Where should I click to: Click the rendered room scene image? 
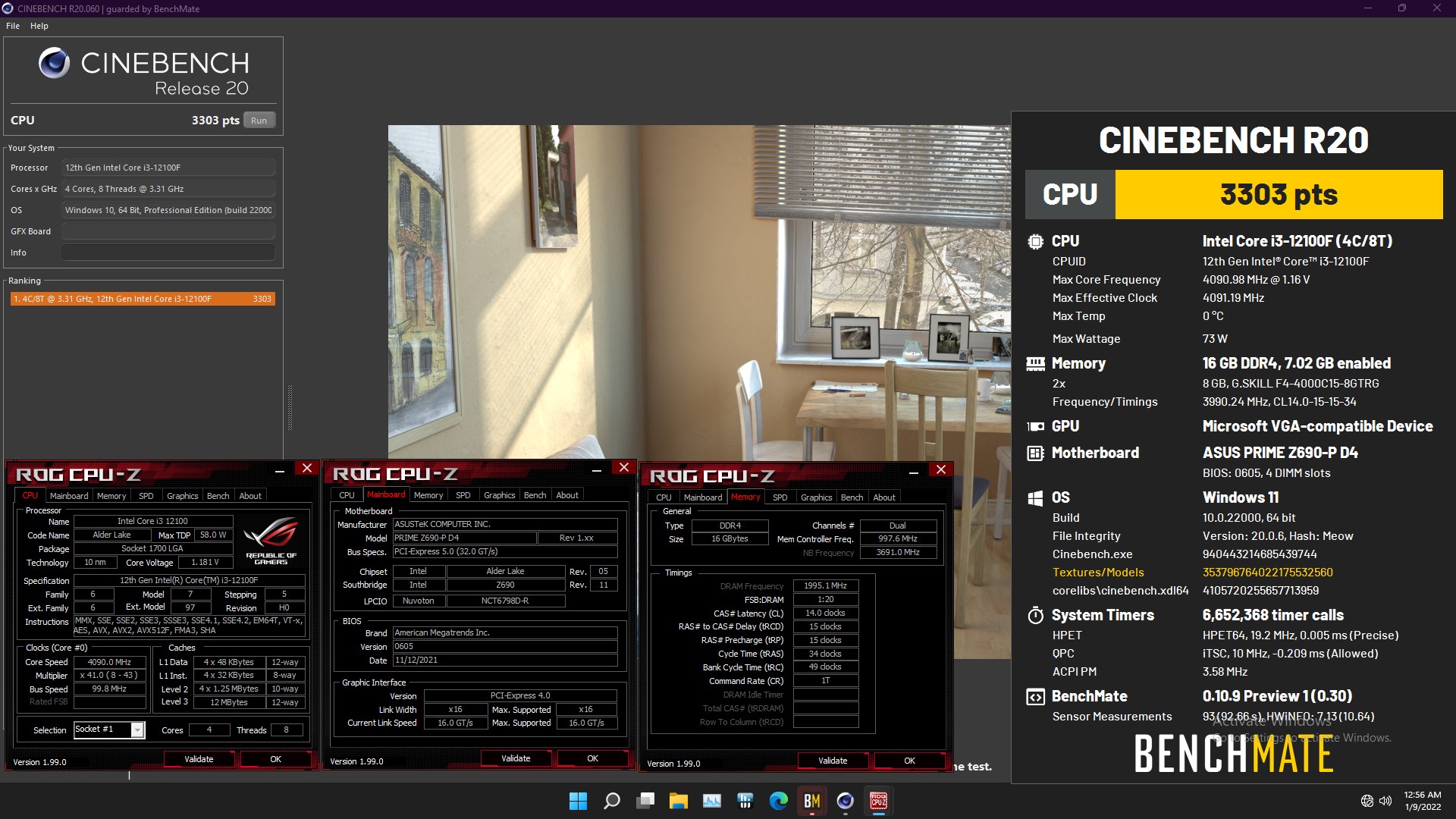[x=699, y=292]
